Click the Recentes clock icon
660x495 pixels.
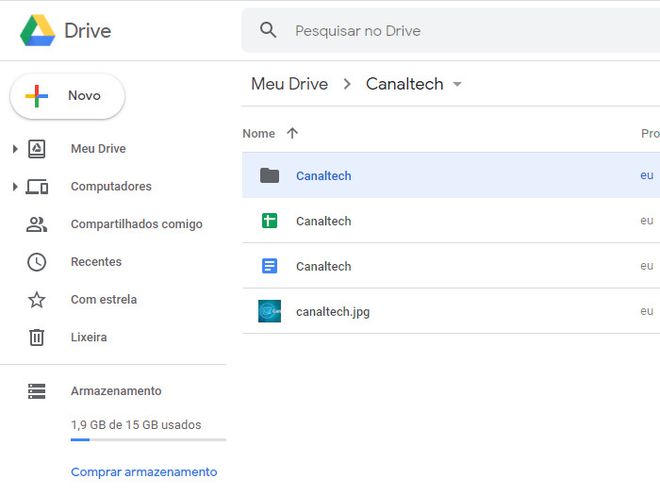click(37, 262)
